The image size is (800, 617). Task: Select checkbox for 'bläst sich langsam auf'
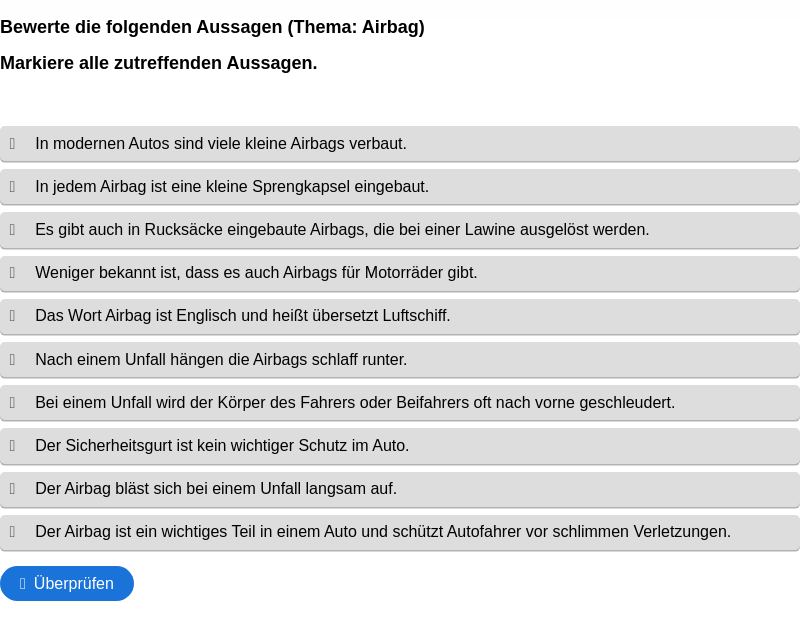coord(12,488)
